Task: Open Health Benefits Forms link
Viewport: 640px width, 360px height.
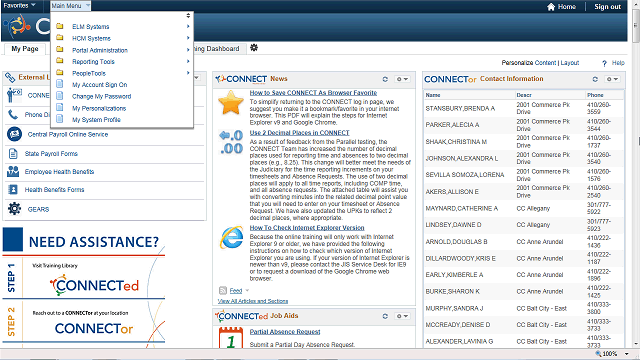Action: coord(54,190)
